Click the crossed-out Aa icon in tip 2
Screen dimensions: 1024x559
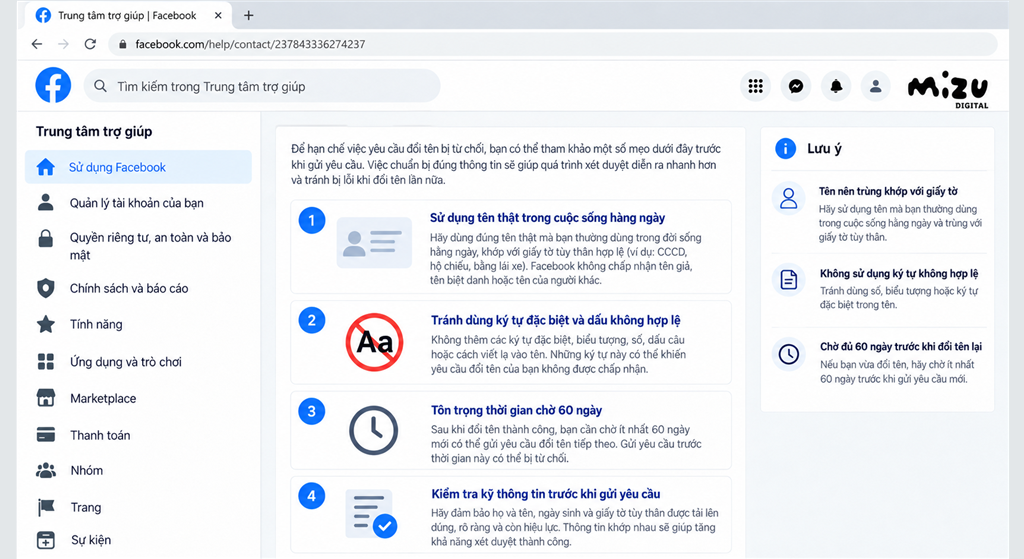[374, 342]
